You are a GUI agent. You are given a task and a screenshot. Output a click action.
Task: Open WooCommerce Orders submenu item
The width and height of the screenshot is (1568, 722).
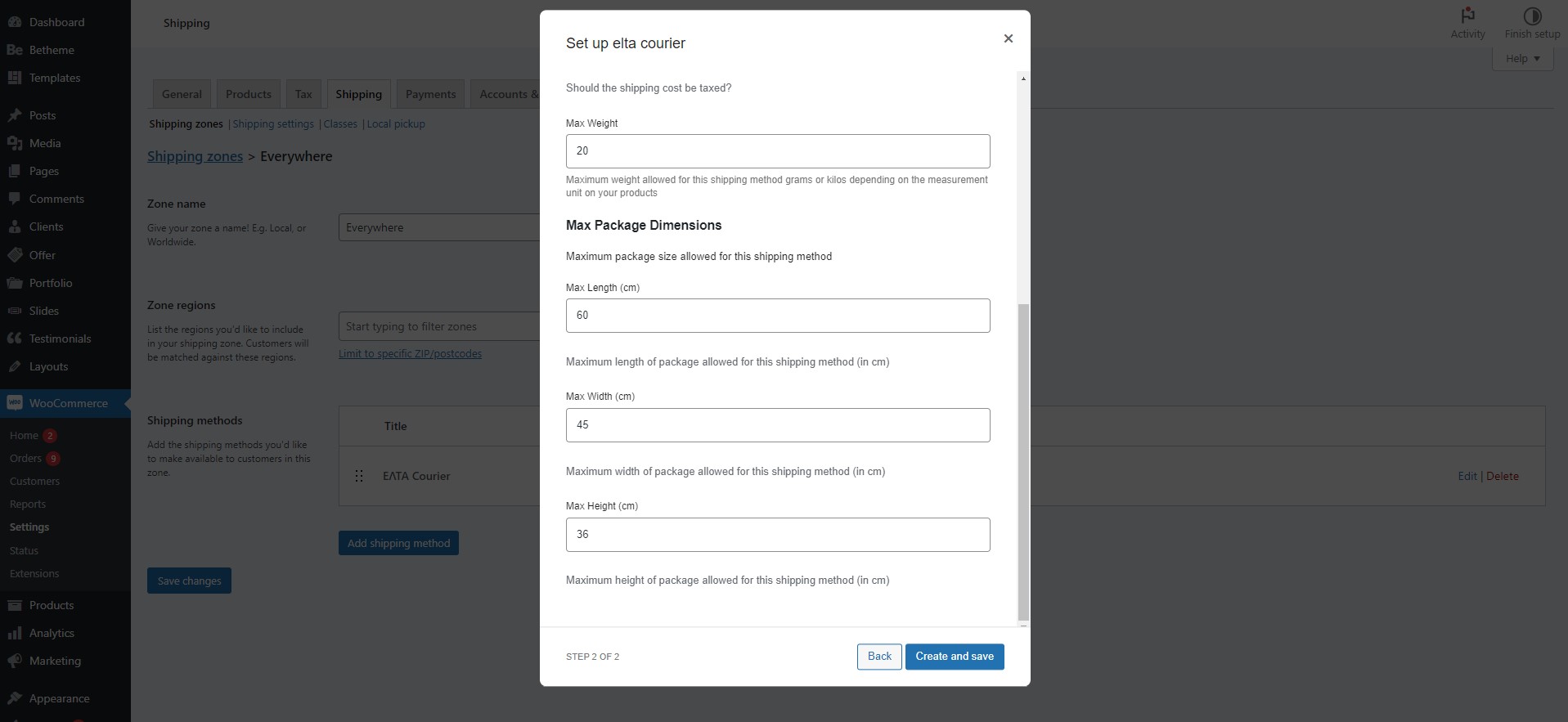[x=25, y=459]
